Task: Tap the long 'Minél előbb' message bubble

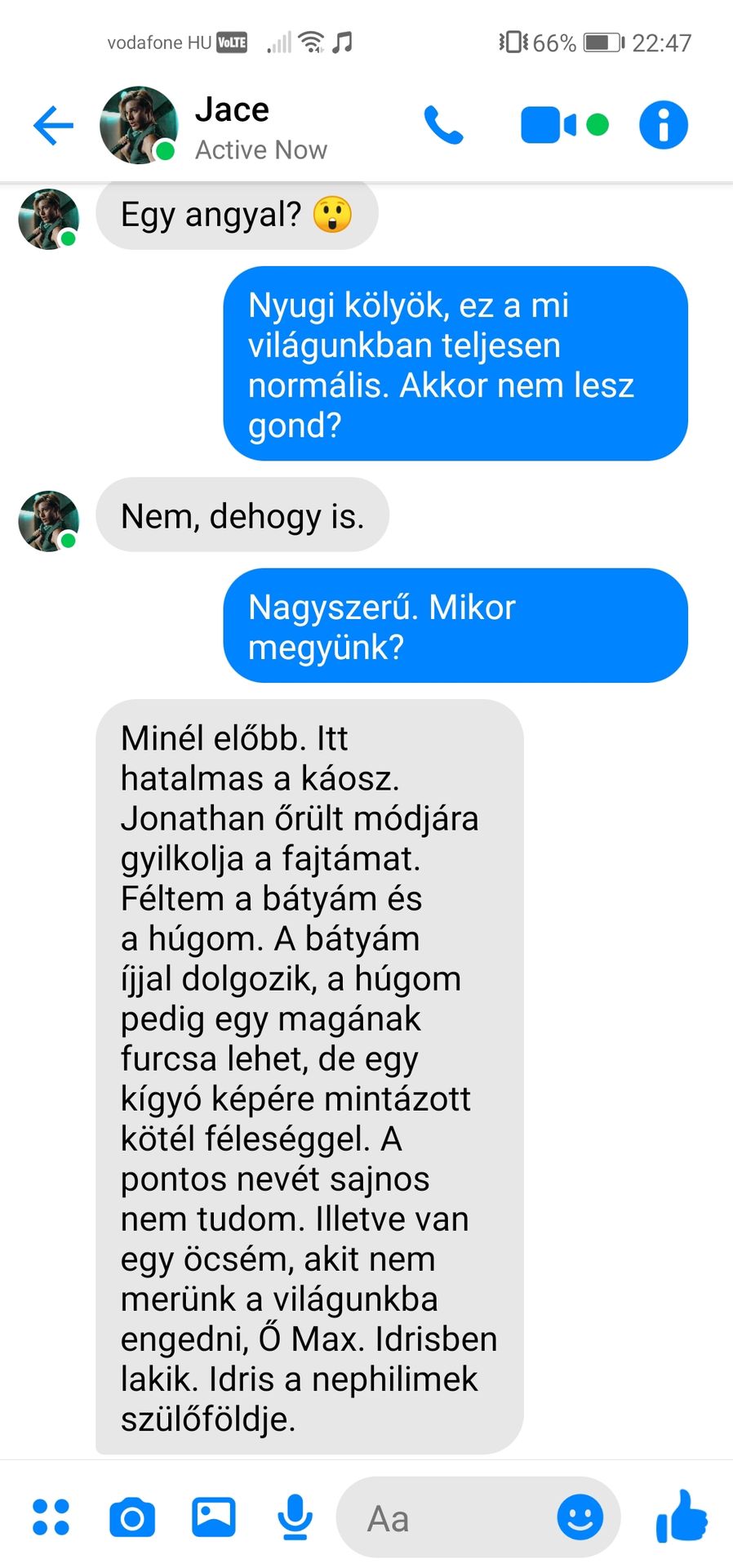Action: pyautogui.click(x=309, y=1076)
